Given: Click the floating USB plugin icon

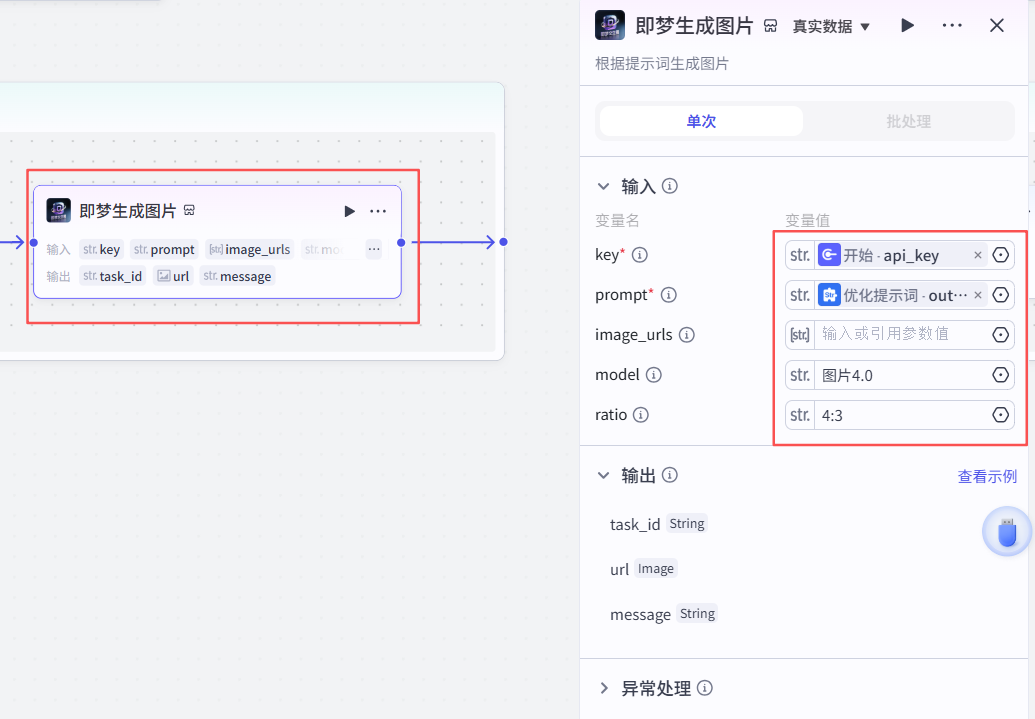Looking at the screenshot, I should (x=1007, y=532).
